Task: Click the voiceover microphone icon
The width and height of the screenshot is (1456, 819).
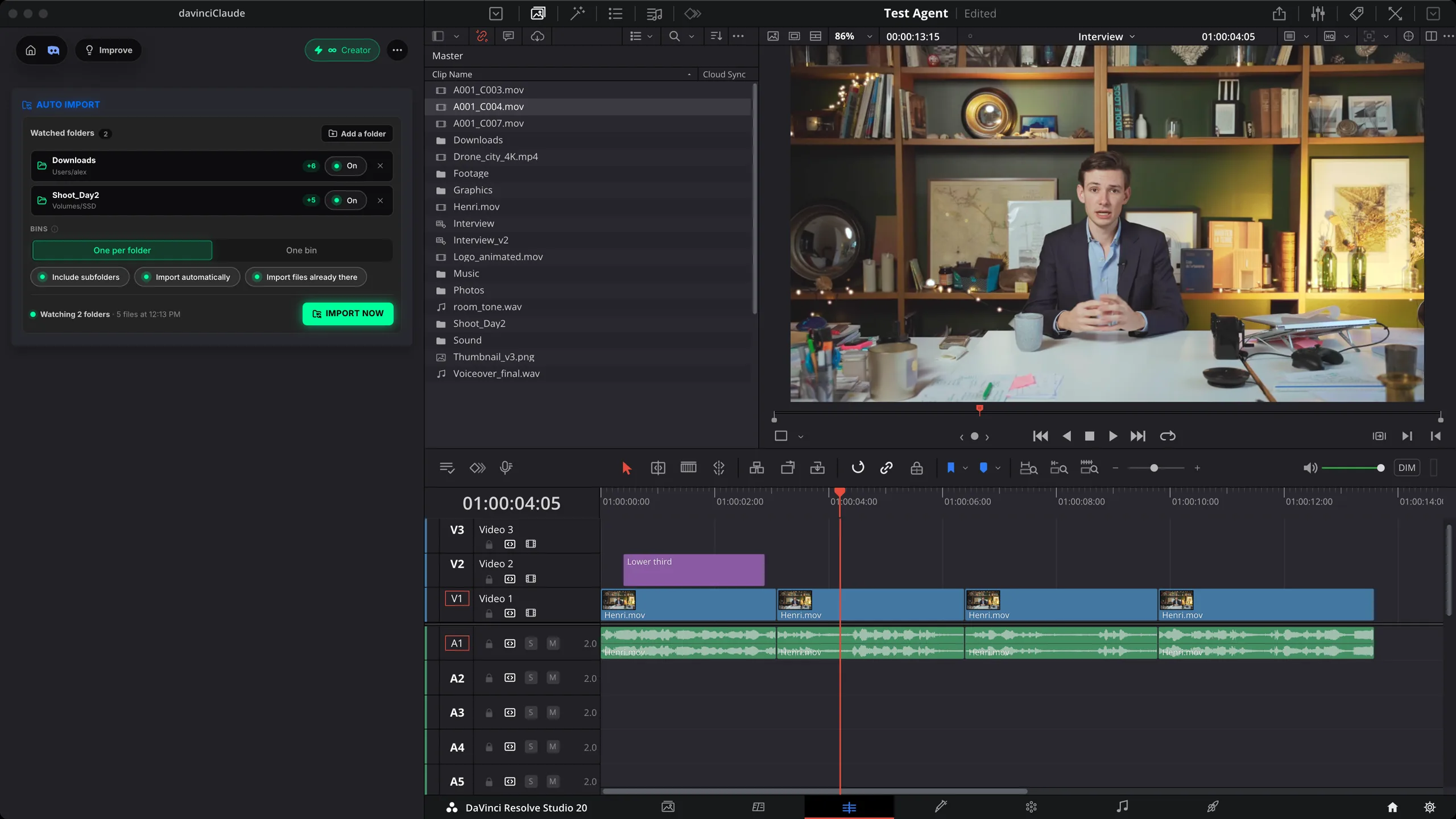Action: pos(506,468)
